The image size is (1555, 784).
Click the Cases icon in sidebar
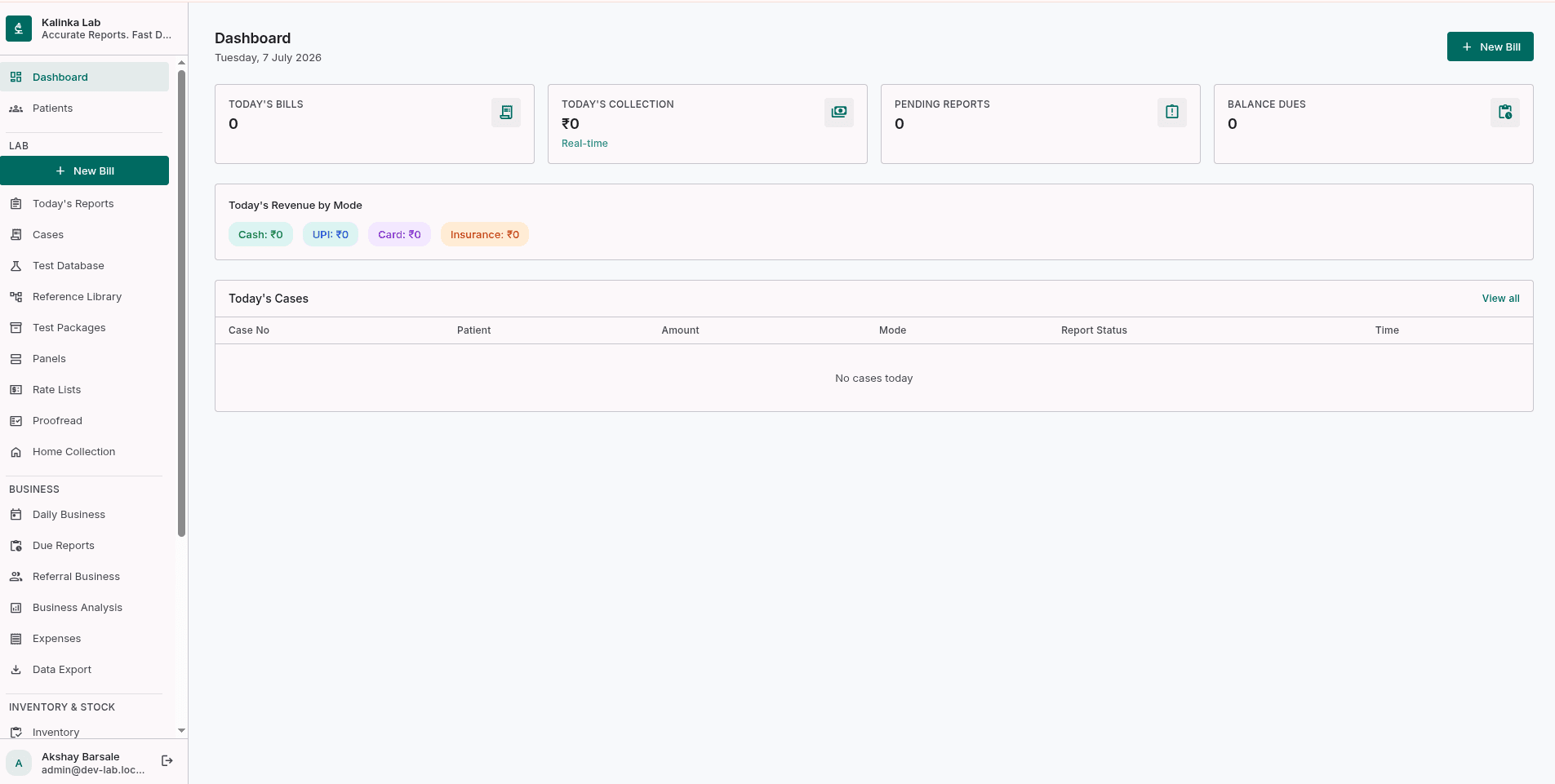tap(16, 234)
